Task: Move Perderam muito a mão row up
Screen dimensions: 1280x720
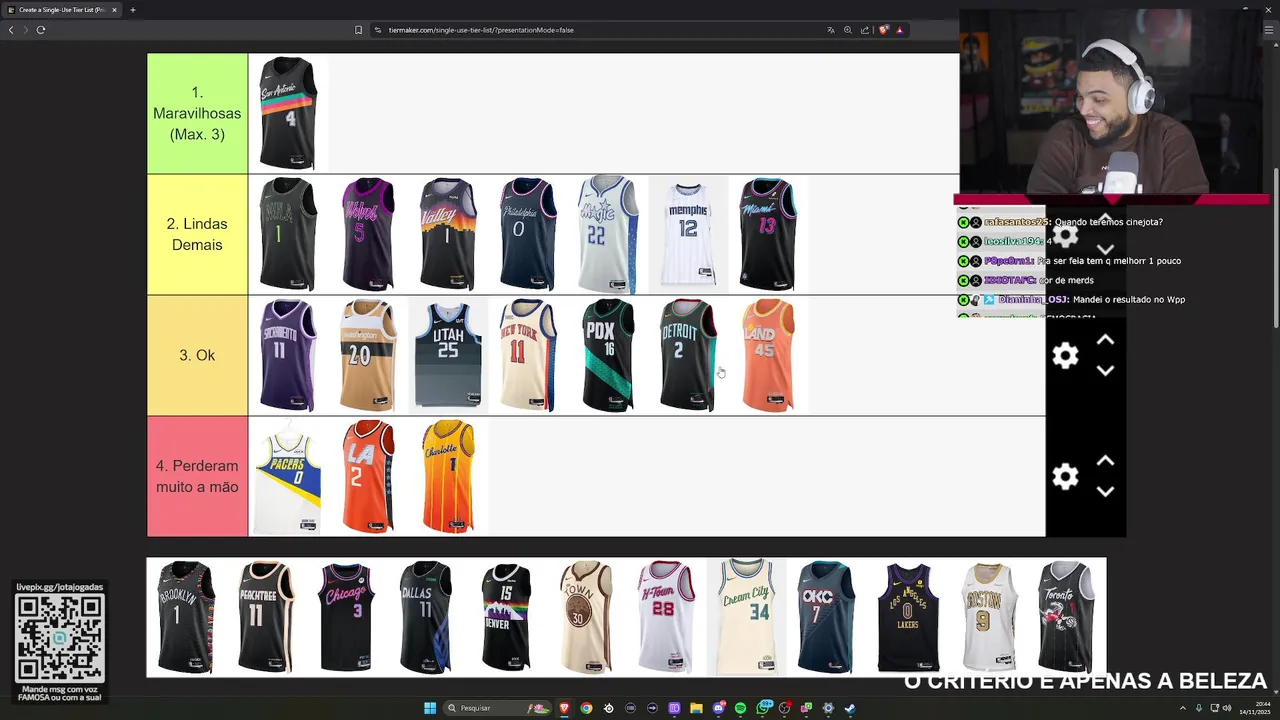Action: [x=1105, y=461]
